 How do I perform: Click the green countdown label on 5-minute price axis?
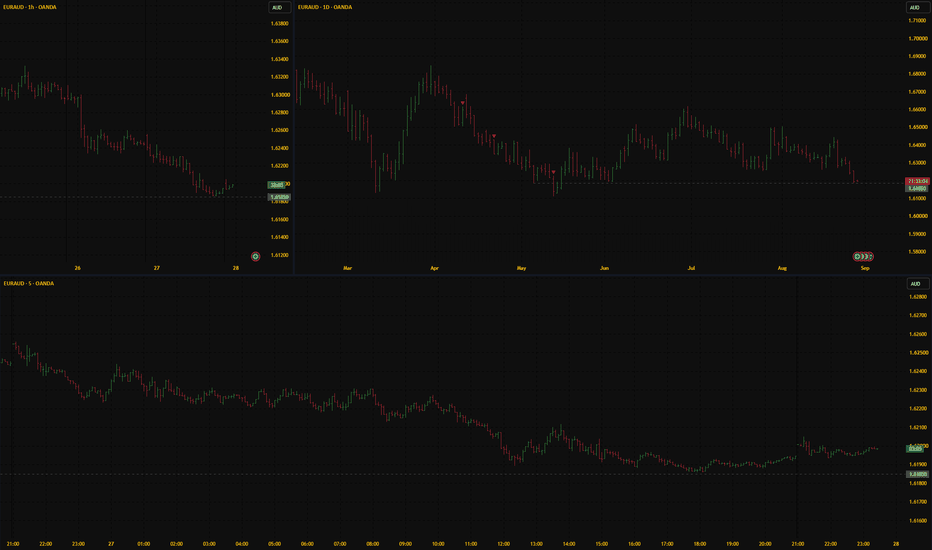(915, 449)
